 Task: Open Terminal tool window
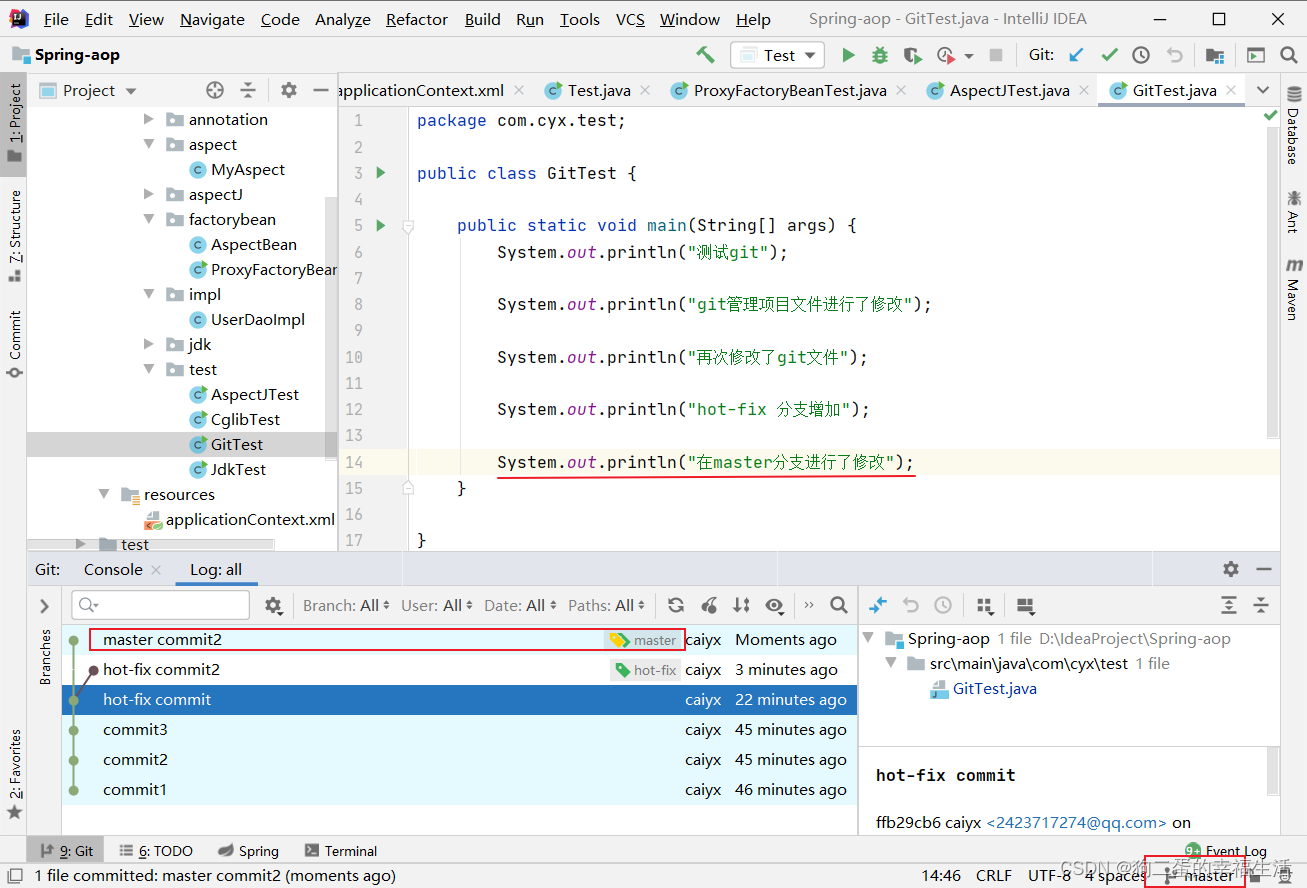[341, 851]
